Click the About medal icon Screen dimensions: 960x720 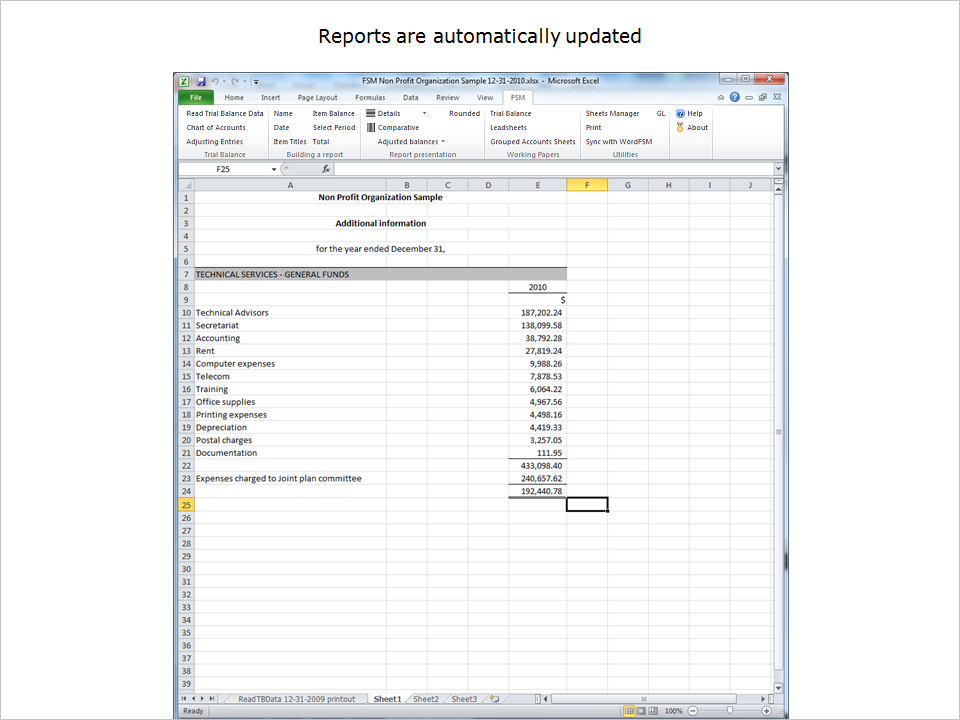680,128
